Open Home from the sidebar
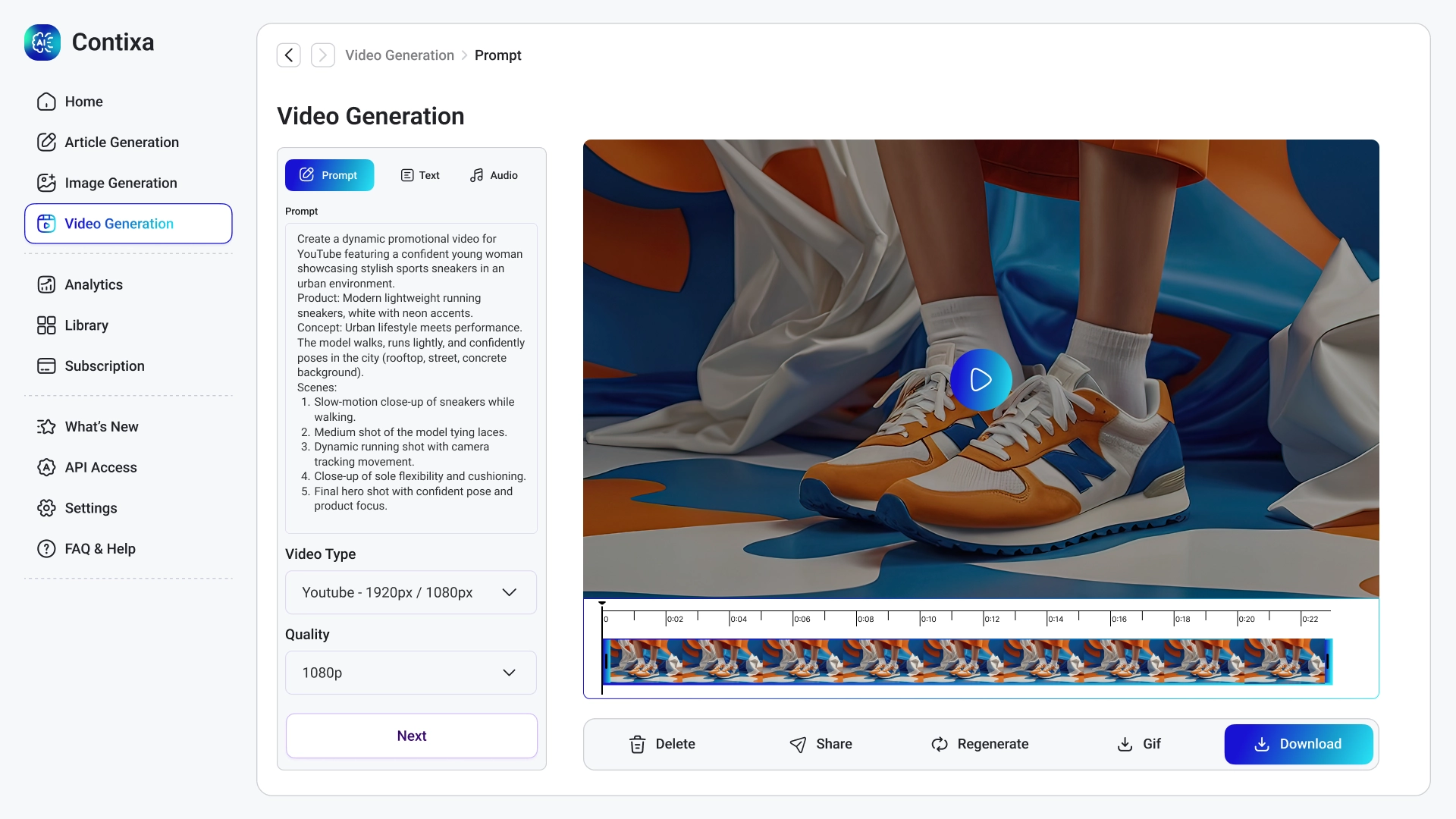 point(83,102)
